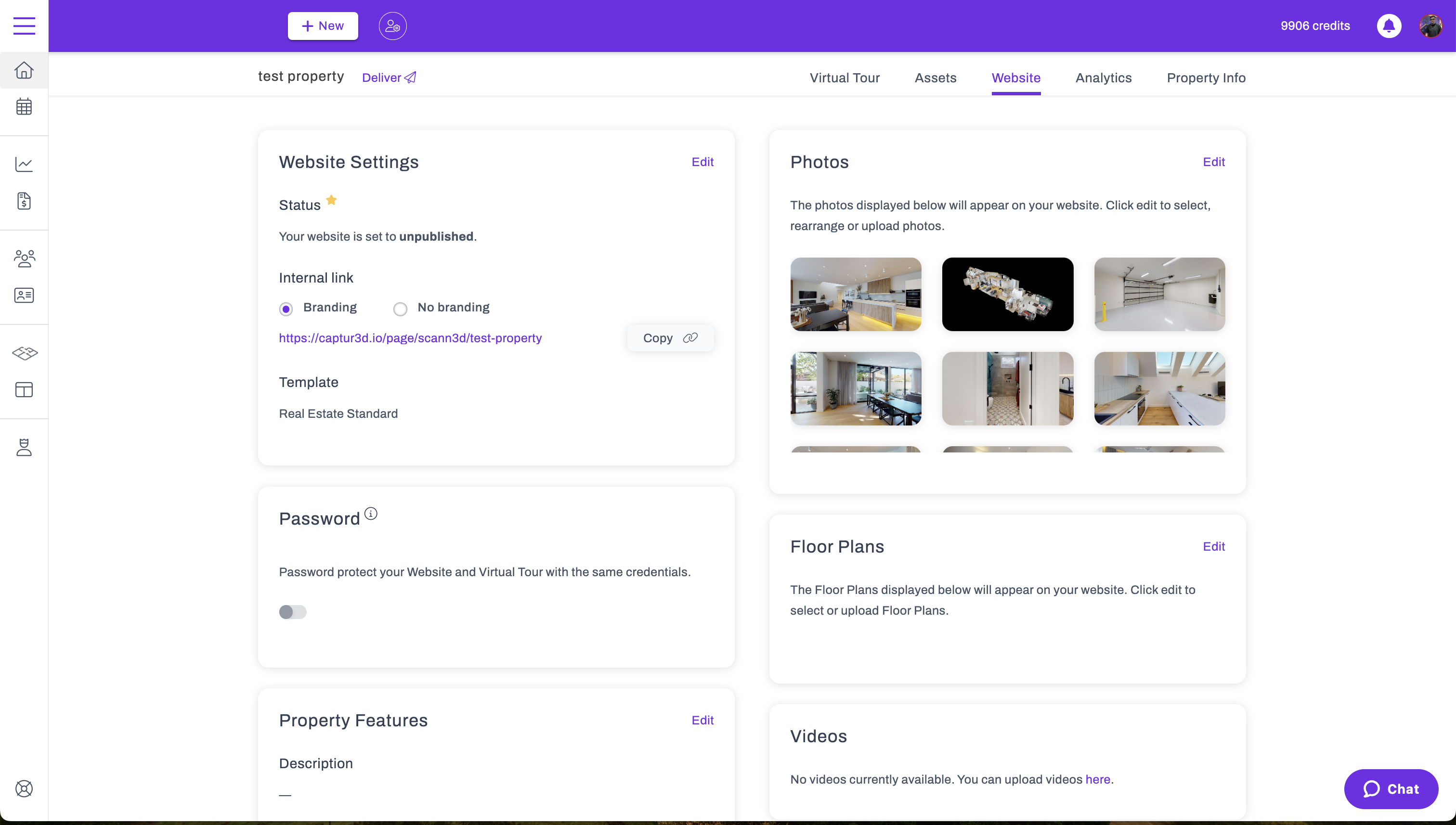Open the Chat widget
1456x825 pixels.
coord(1391,789)
